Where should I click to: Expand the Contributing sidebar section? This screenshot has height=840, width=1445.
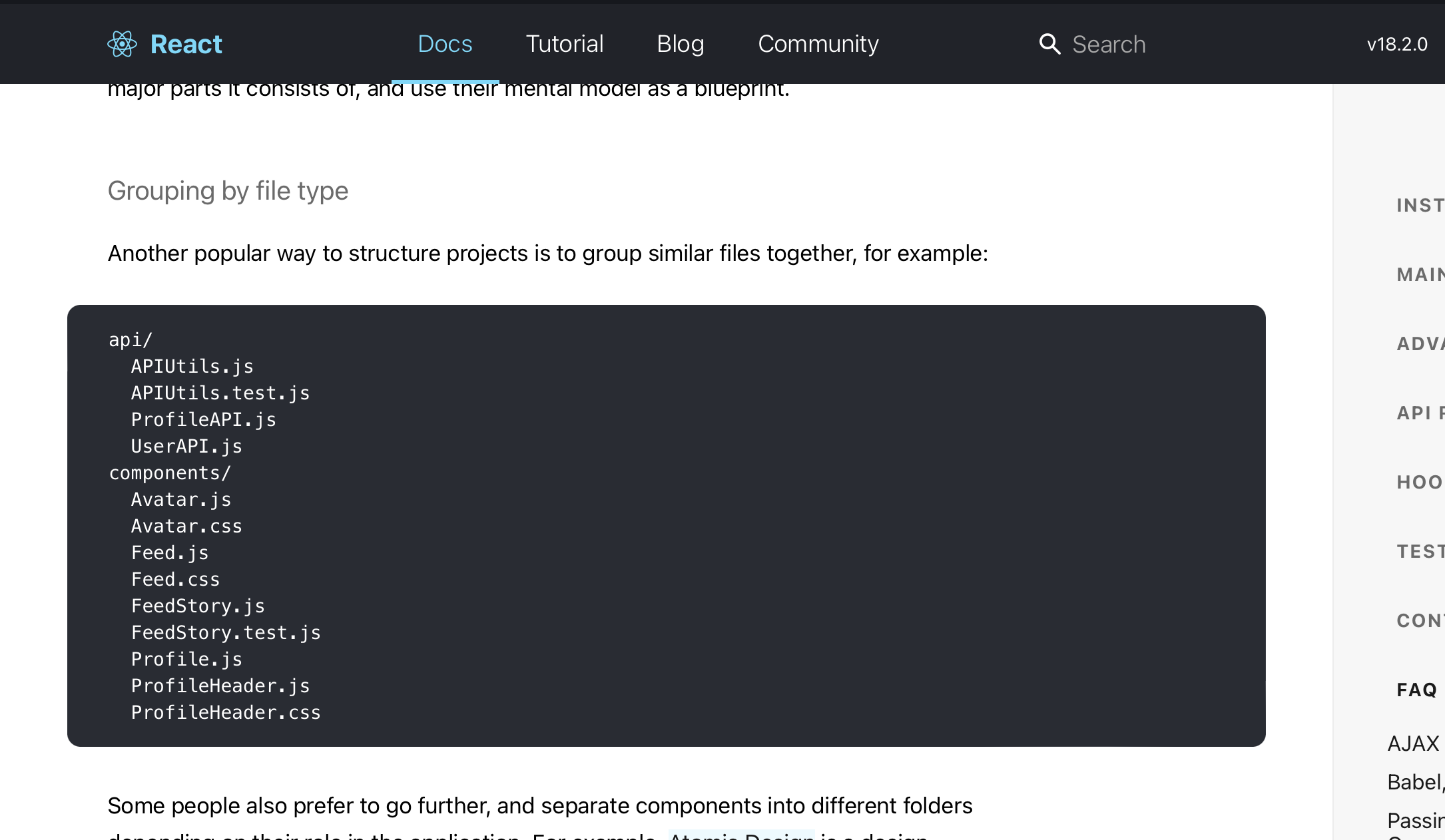pos(1420,620)
